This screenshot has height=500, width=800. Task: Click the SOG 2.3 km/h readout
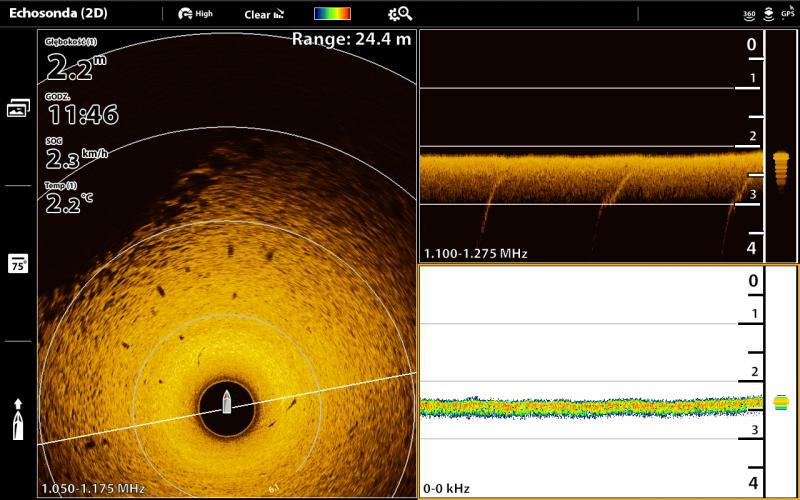76,157
